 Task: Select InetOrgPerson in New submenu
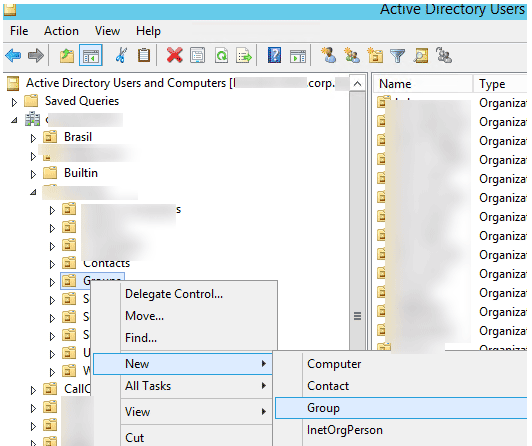tap(402, 430)
